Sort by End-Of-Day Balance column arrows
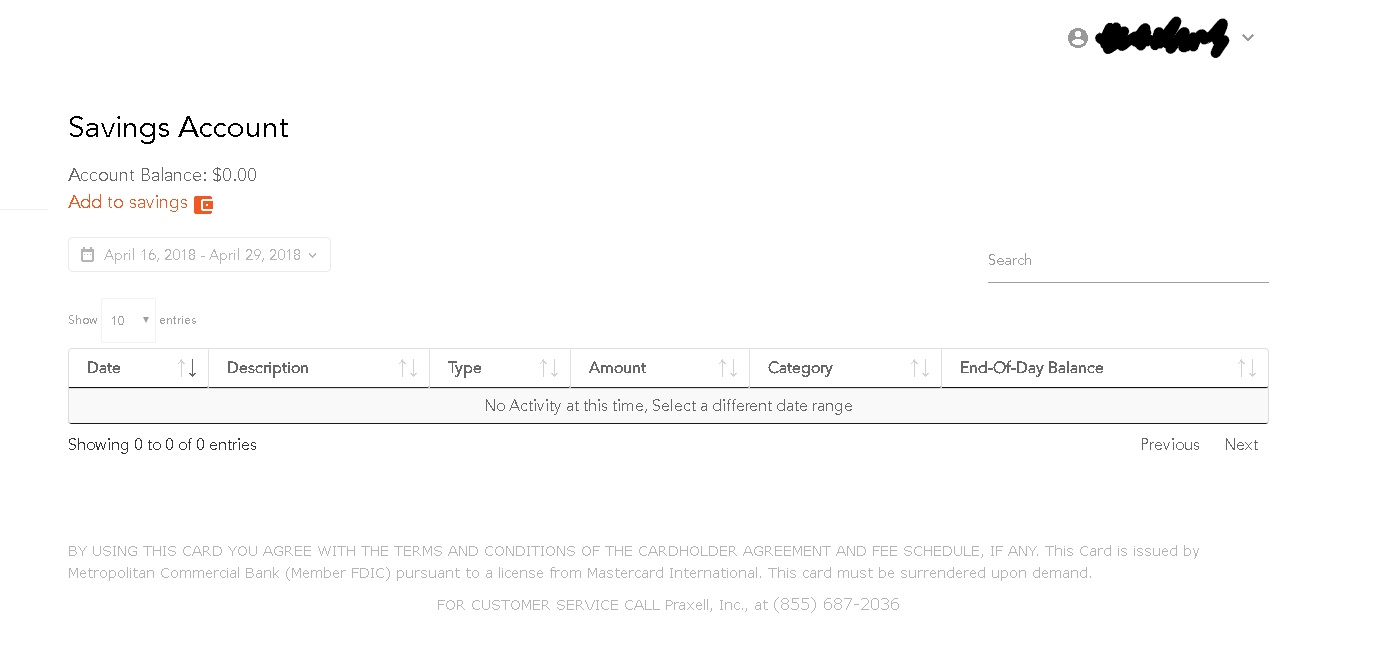This screenshot has height=666, width=1378. tap(1246, 368)
